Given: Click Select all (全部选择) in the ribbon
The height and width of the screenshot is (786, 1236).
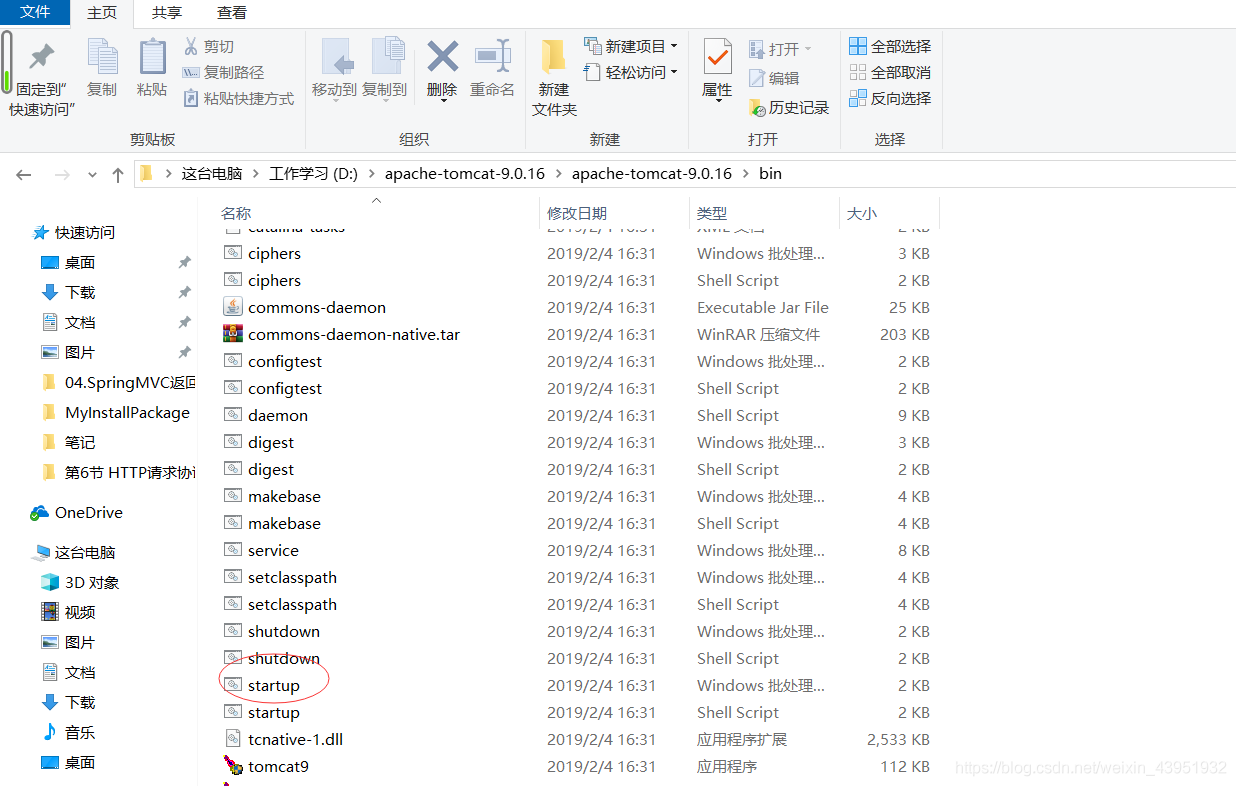Looking at the screenshot, I should (x=890, y=46).
